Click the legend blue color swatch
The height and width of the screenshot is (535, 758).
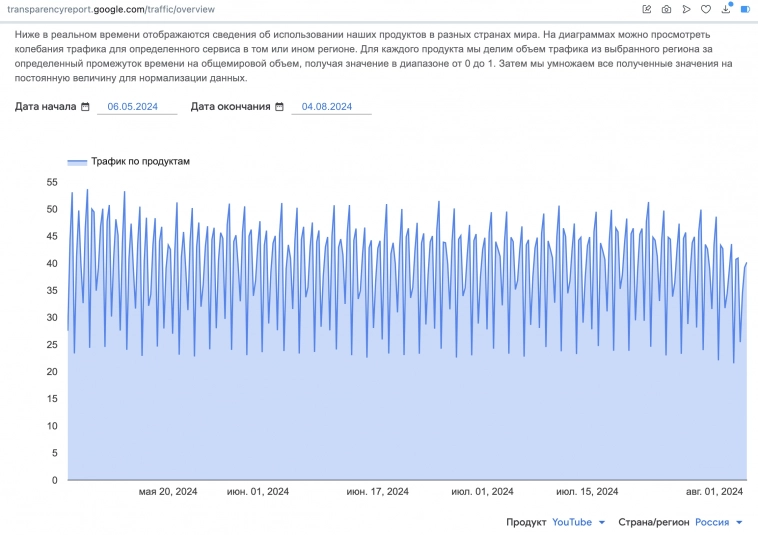[x=77, y=161]
